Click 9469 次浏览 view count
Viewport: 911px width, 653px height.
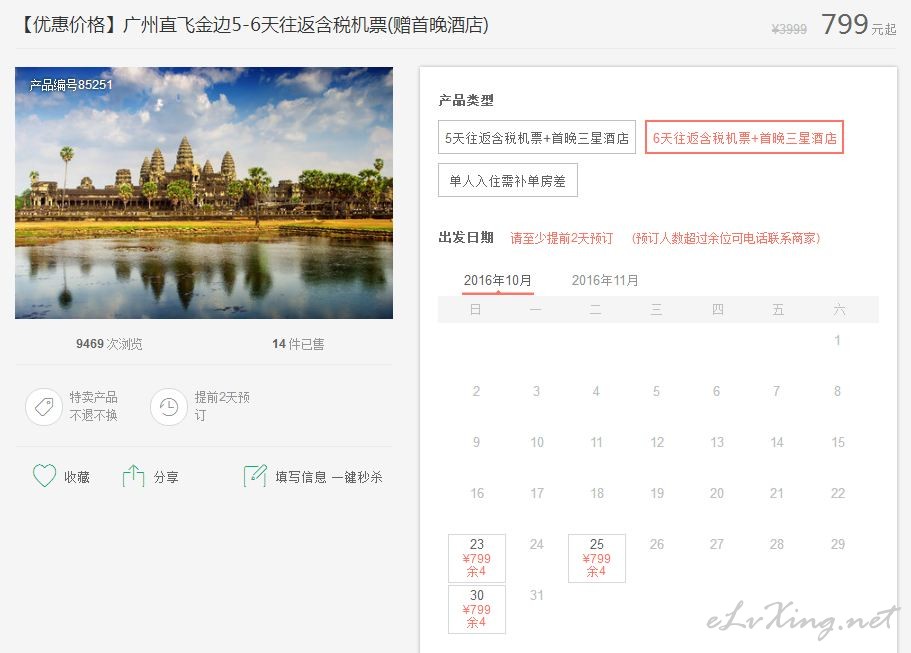[109, 344]
